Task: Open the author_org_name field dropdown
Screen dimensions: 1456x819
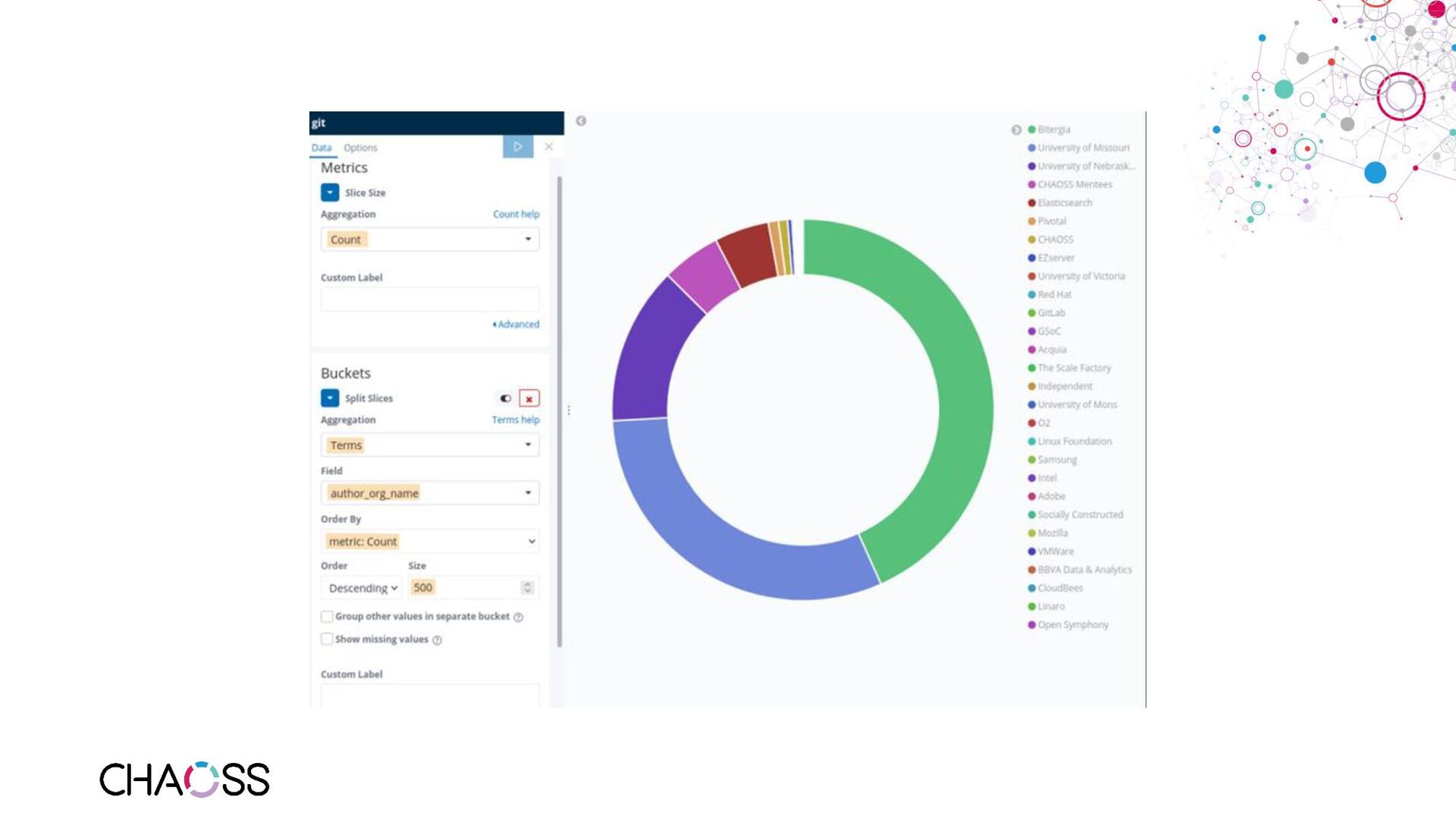Action: pyautogui.click(x=430, y=494)
